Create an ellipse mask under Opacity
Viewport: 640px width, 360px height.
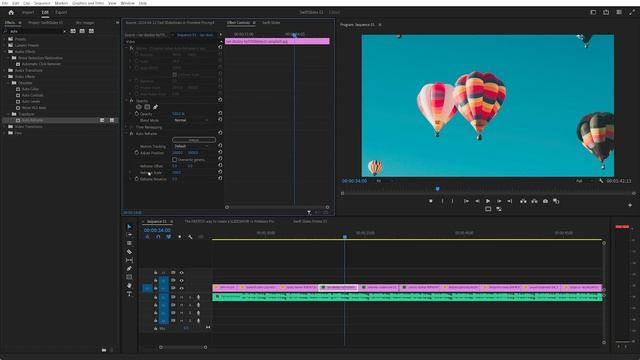pyautogui.click(x=139, y=107)
